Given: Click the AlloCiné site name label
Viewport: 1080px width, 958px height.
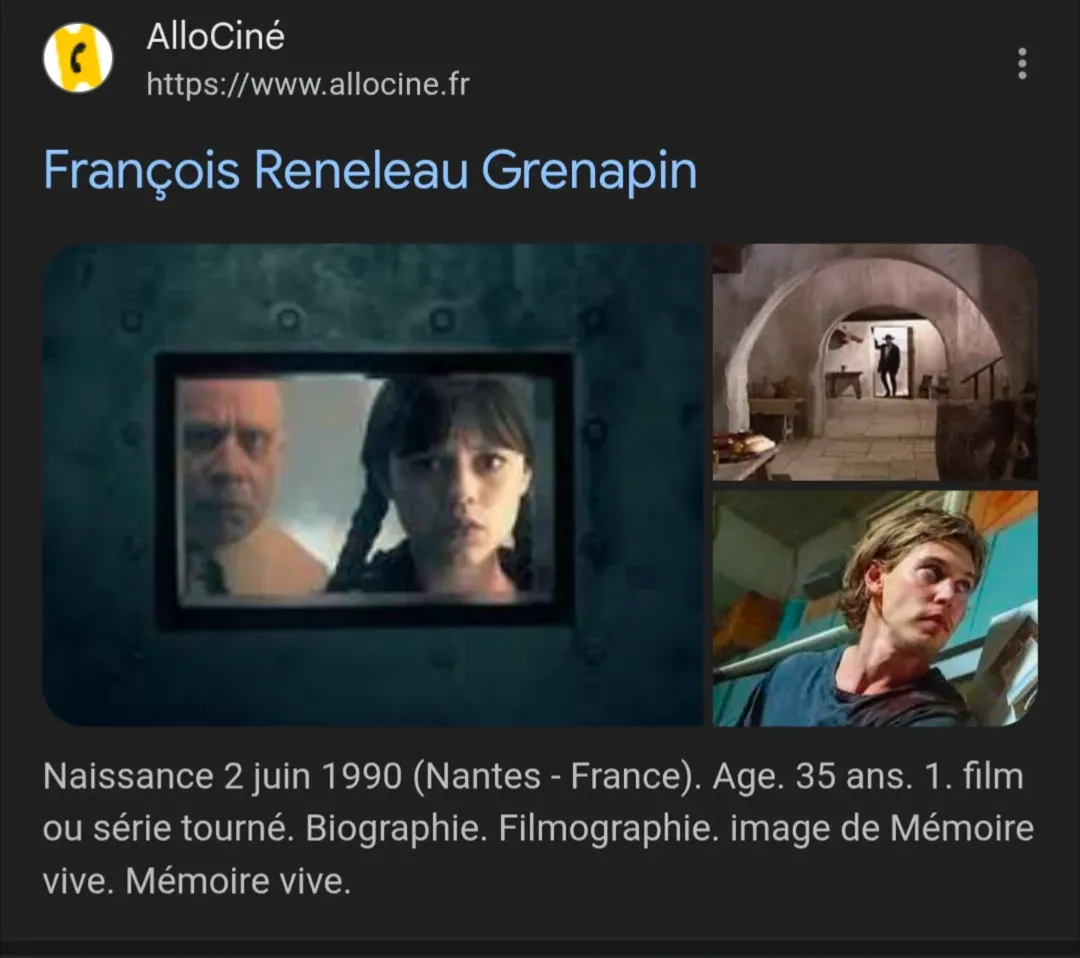Looking at the screenshot, I should pyautogui.click(x=215, y=37).
